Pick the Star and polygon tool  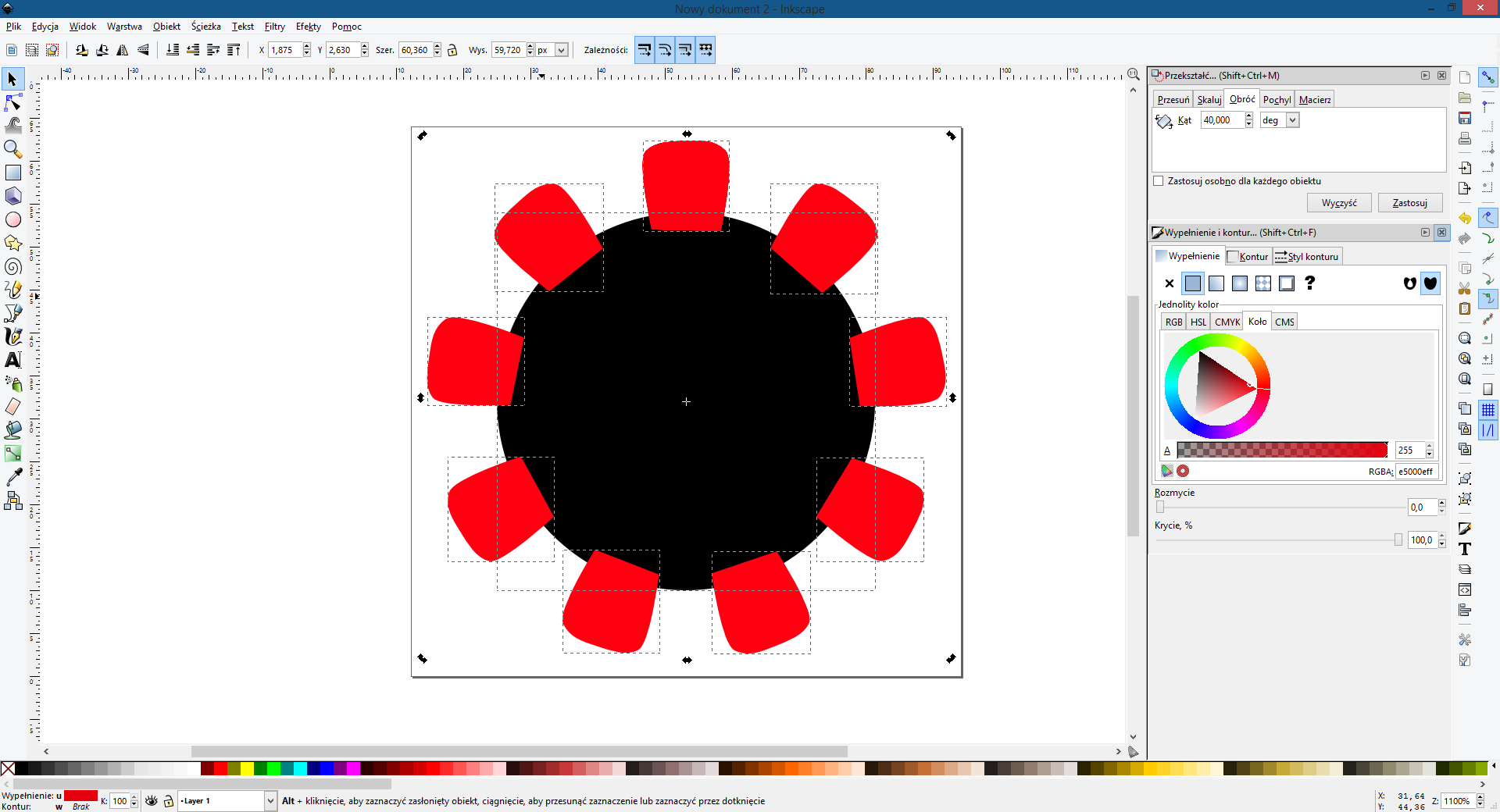[x=13, y=244]
